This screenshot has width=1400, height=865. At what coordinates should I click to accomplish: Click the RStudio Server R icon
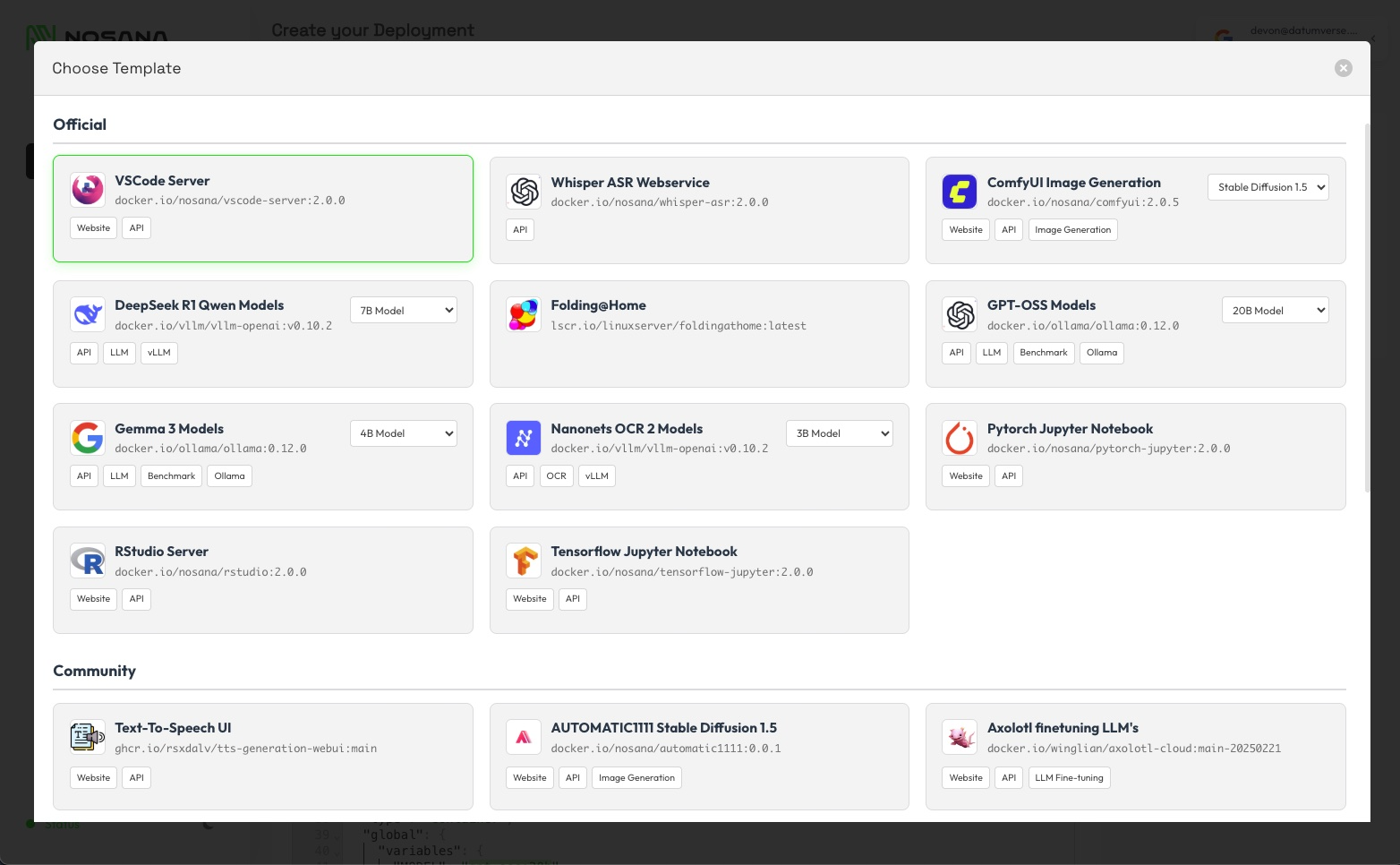pyautogui.click(x=88, y=561)
